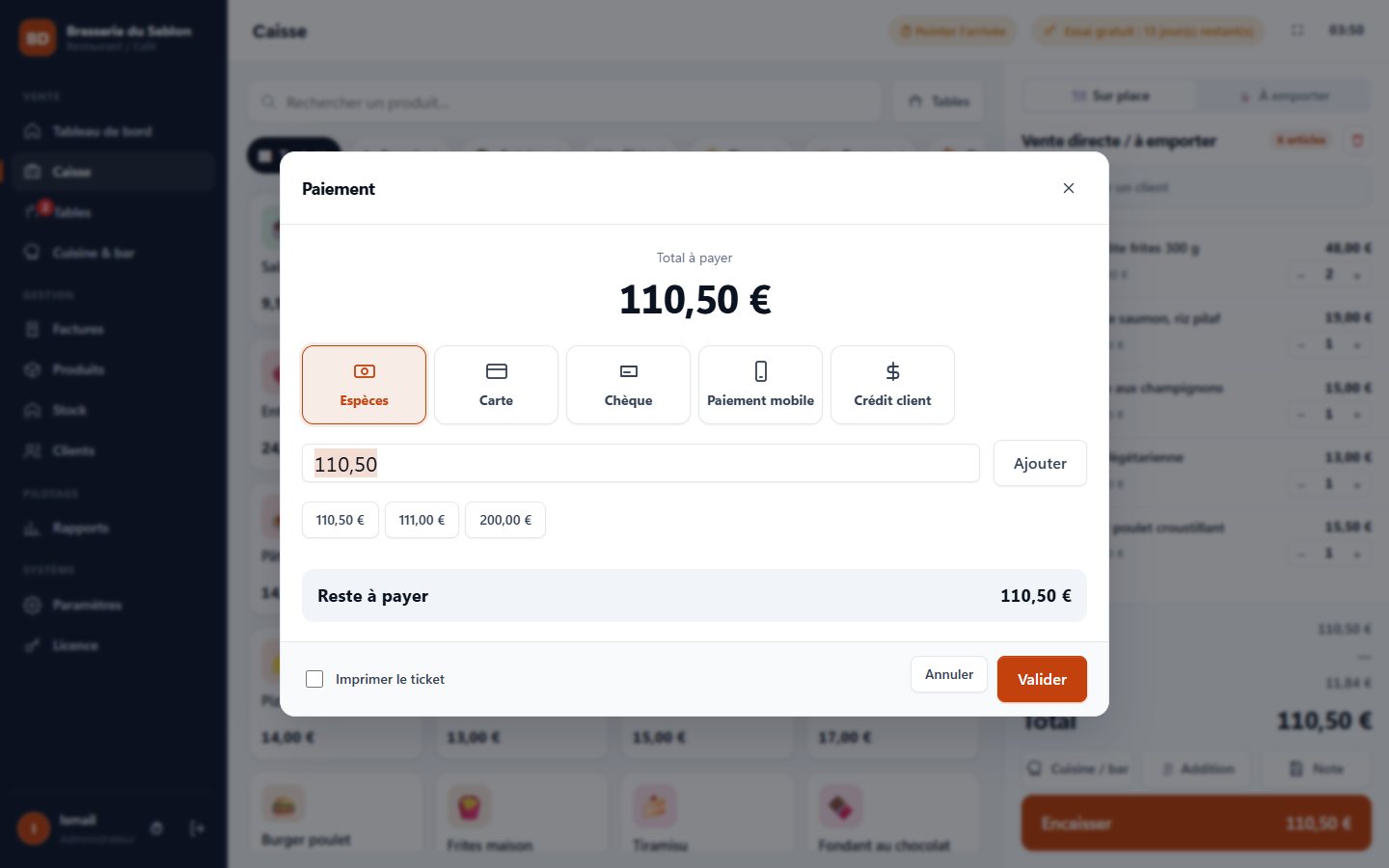
Task: Open Clients in the sidebar
Action: [114, 450]
